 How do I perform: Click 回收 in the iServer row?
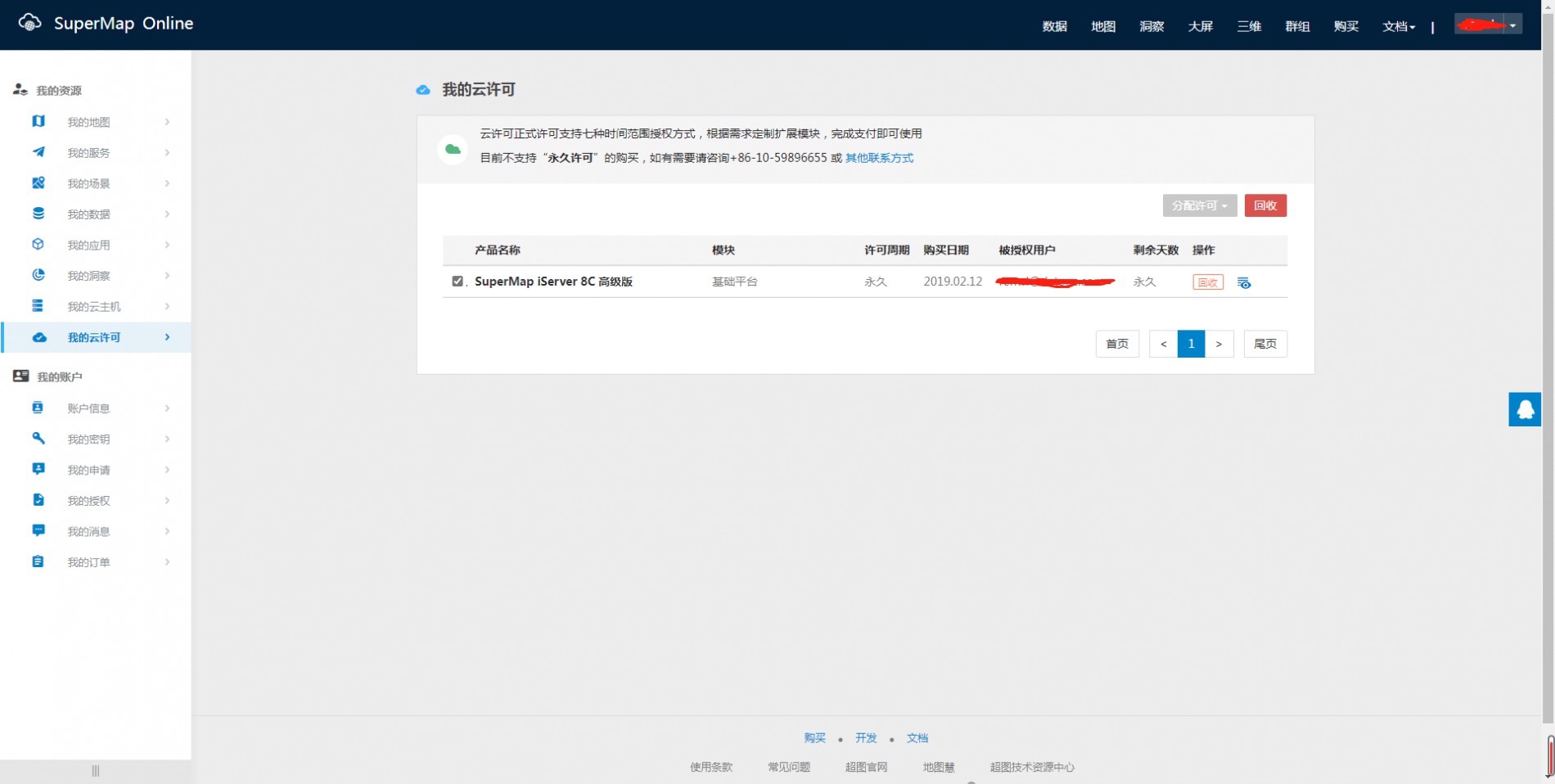pos(1208,282)
